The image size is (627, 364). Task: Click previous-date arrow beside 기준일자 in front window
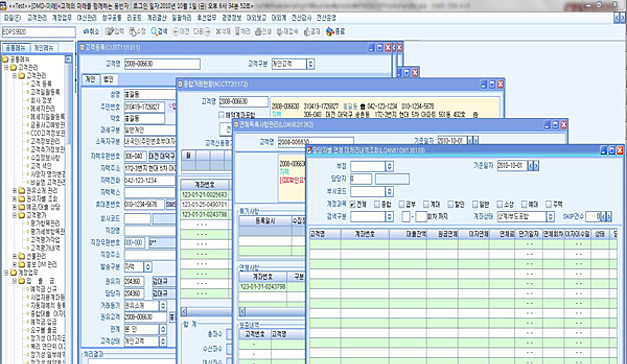[531, 166]
